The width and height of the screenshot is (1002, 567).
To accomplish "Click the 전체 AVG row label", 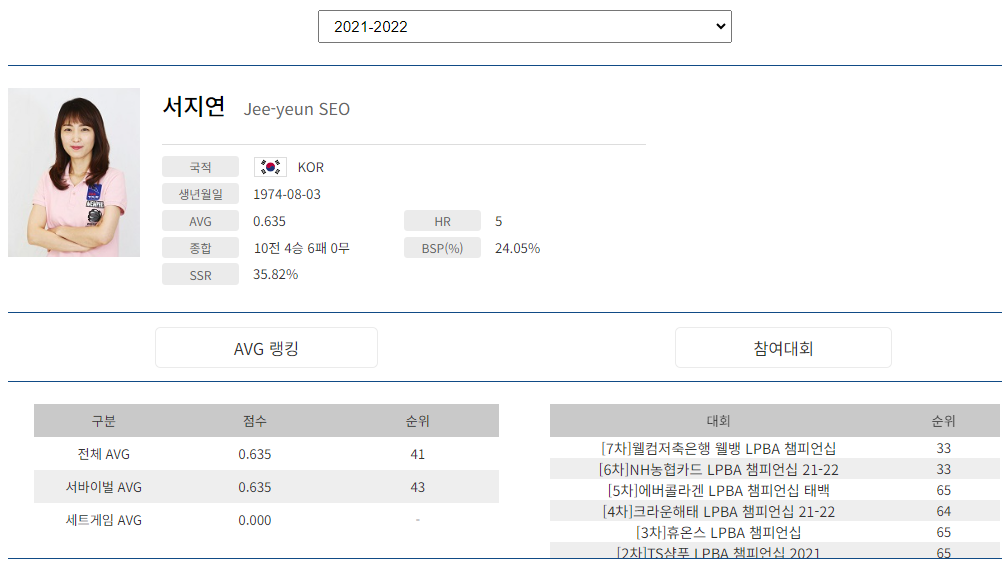I will coord(104,454).
